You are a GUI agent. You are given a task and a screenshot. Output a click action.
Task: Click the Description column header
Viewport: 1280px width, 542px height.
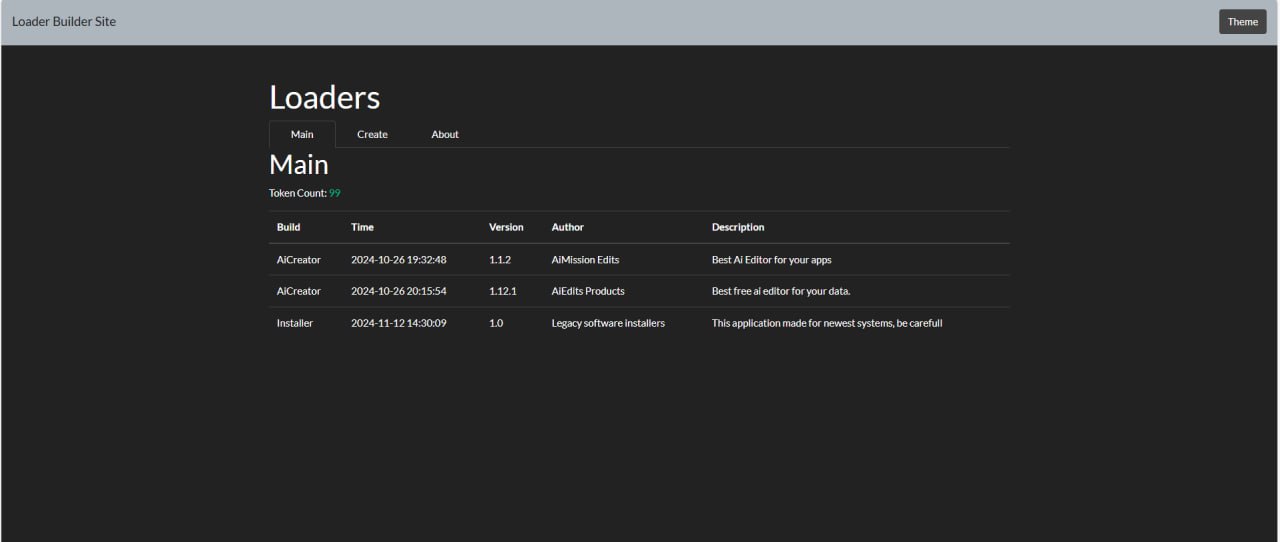[x=738, y=227]
